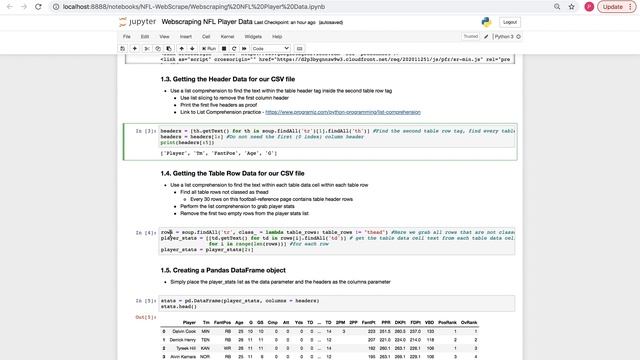Move selected cell down arrow
The height and width of the screenshot is (360, 640).
click(192, 49)
